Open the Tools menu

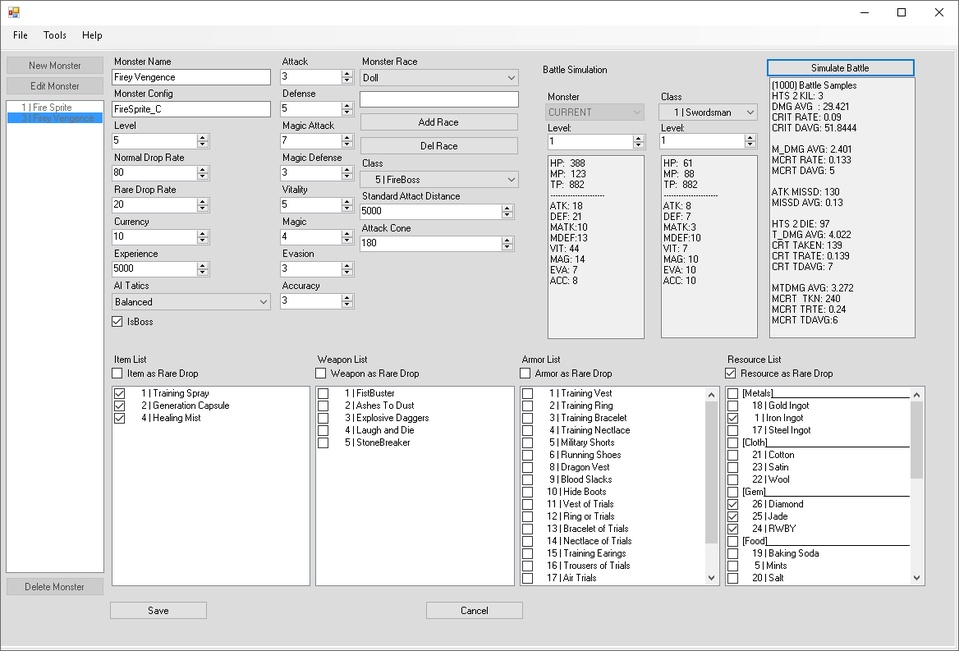click(x=54, y=35)
